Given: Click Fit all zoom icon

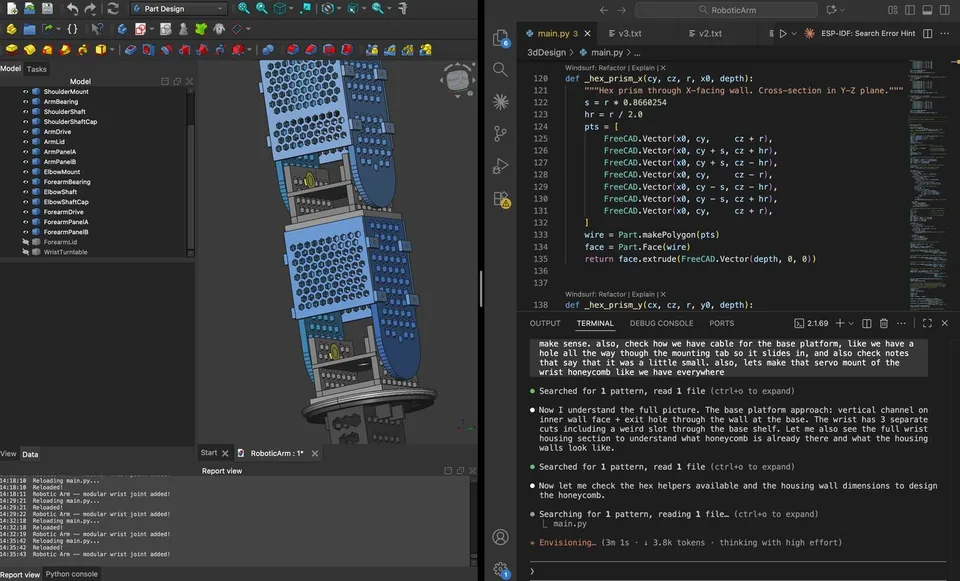Looking at the screenshot, I should pyautogui.click(x=244, y=9).
